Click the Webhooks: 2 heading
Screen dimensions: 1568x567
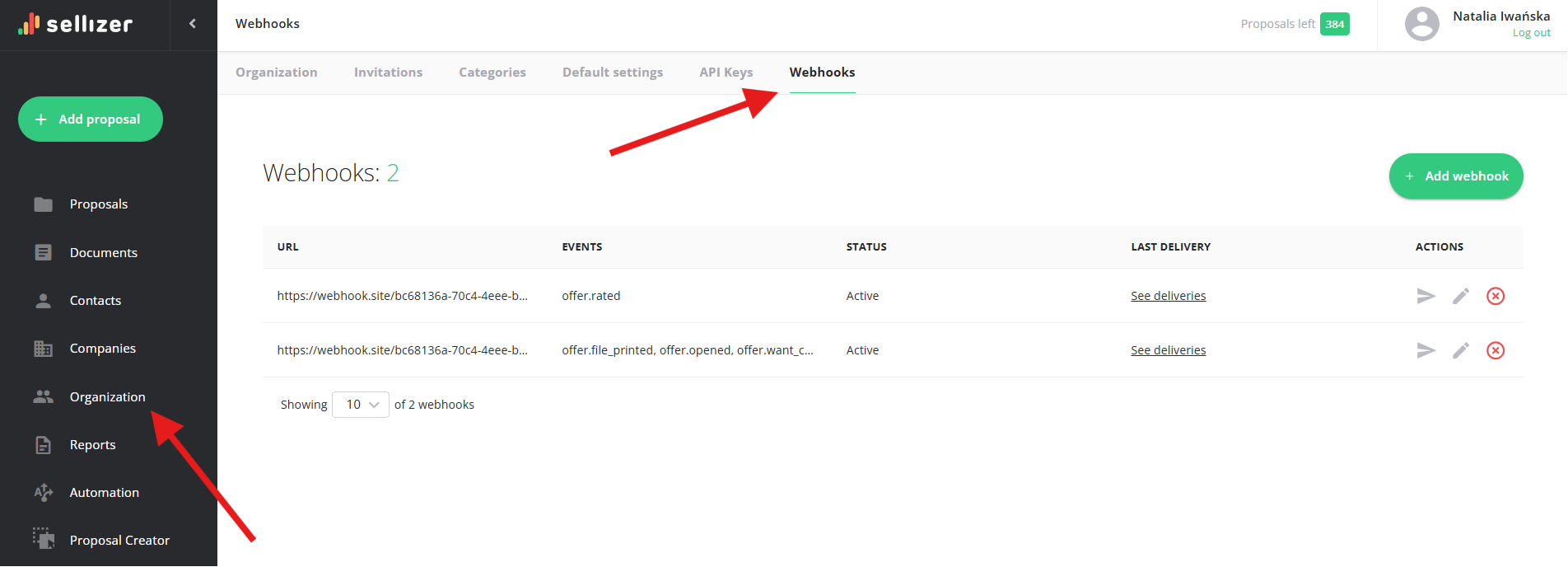point(331,173)
